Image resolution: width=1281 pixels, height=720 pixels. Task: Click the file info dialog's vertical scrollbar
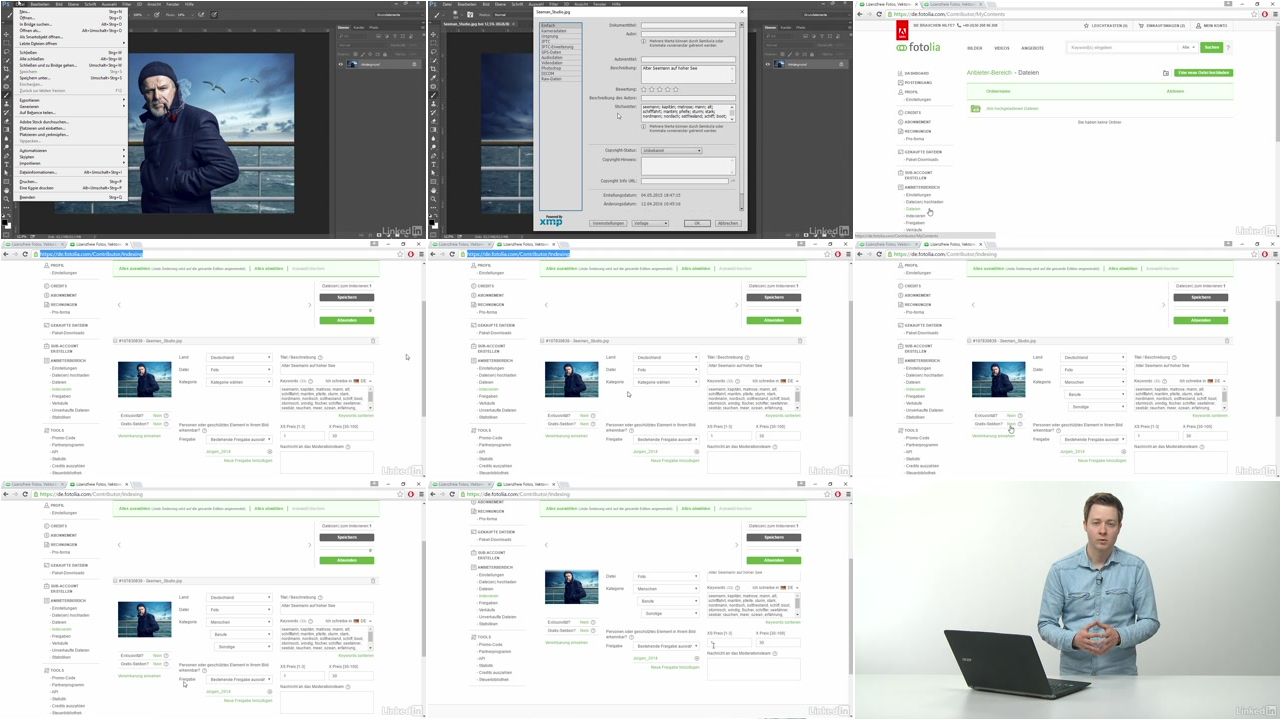click(742, 117)
